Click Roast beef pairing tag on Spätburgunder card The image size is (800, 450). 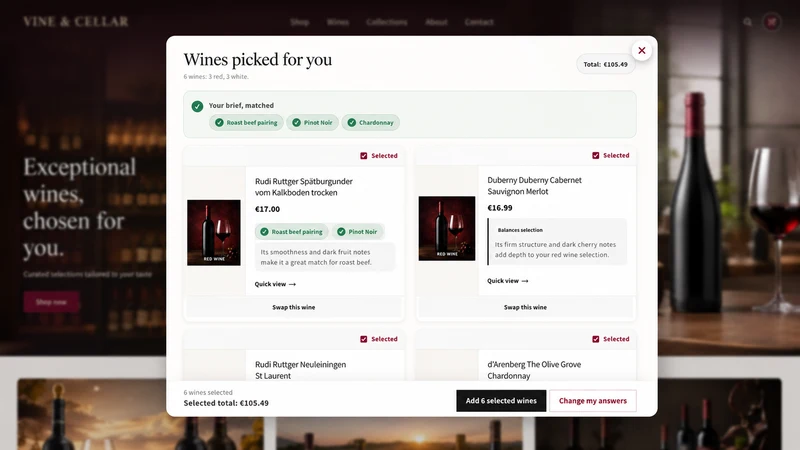[x=292, y=232]
